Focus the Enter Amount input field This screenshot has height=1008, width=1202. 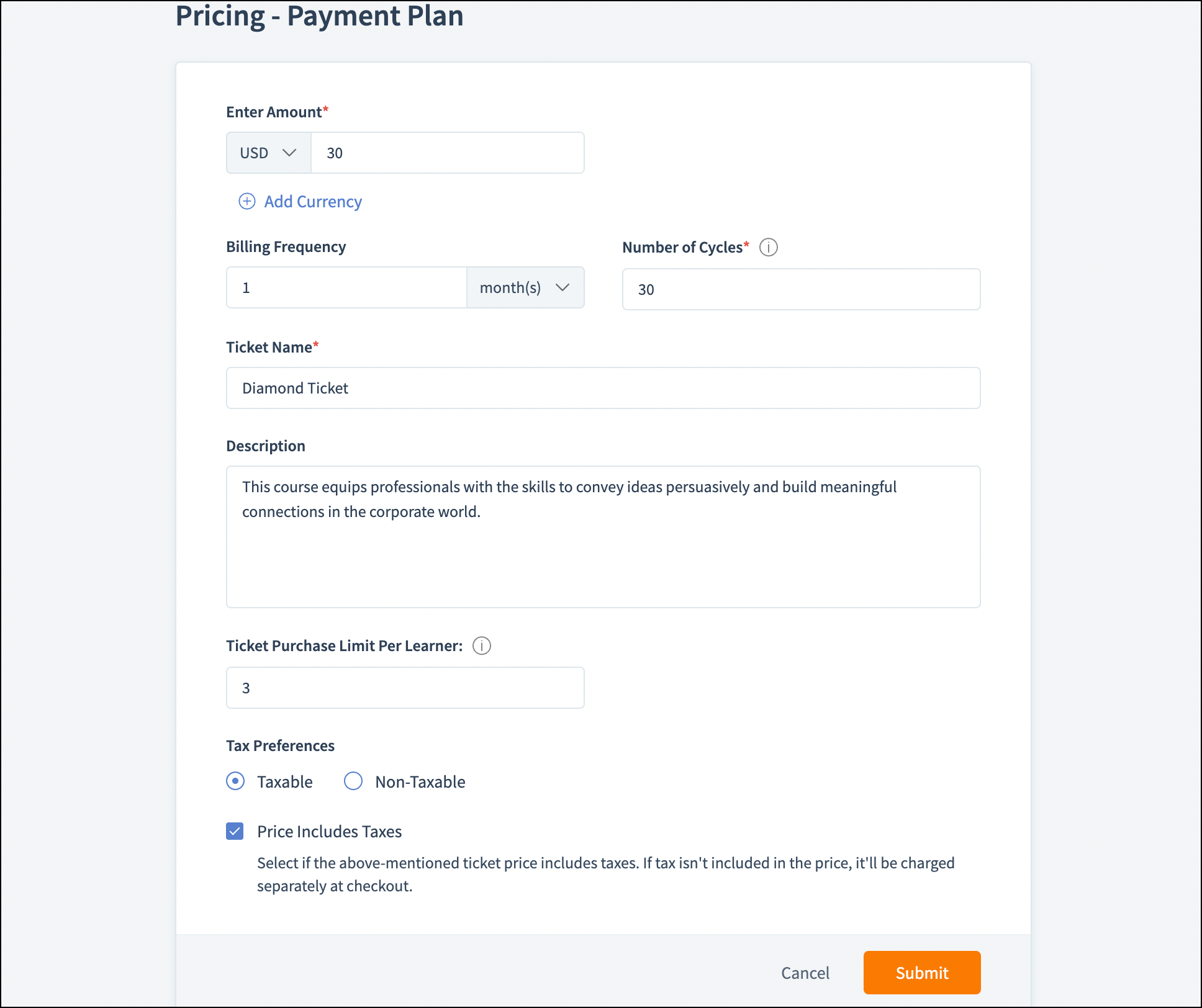pos(447,153)
